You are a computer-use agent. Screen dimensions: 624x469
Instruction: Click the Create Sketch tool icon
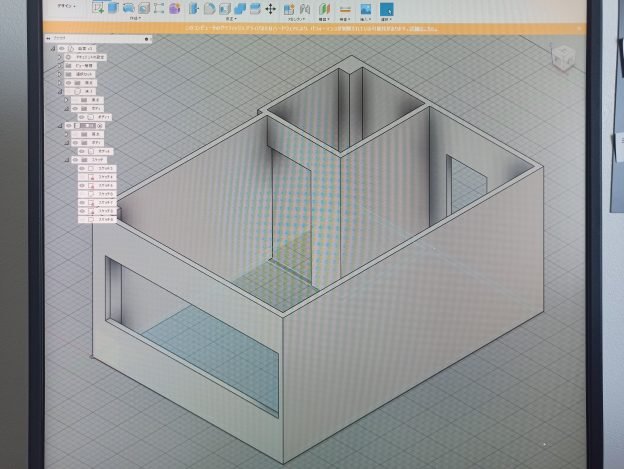pyautogui.click(x=99, y=7)
